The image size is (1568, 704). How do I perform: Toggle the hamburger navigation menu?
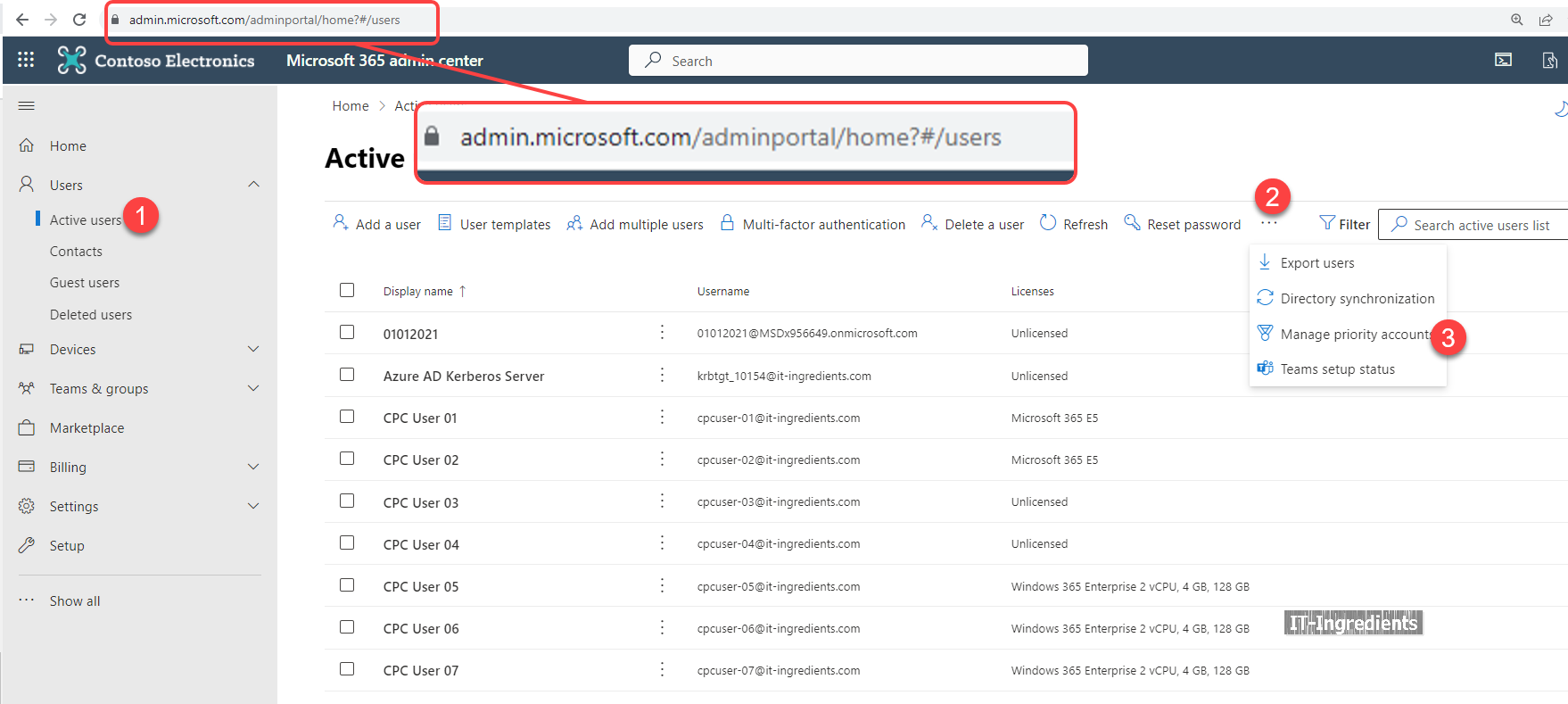[27, 106]
